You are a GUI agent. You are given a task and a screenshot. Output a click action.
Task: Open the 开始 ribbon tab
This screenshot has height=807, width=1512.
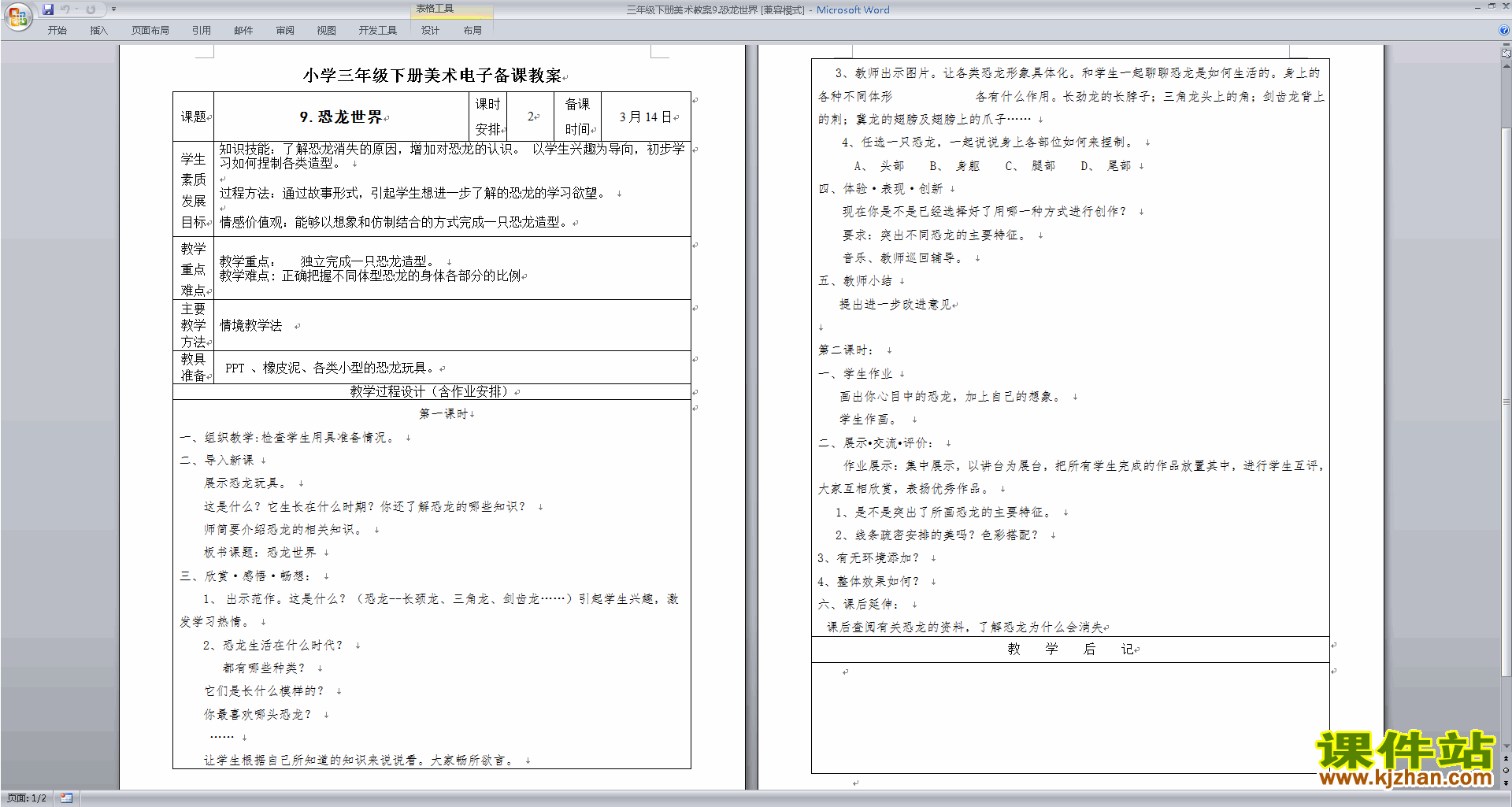tap(57, 30)
